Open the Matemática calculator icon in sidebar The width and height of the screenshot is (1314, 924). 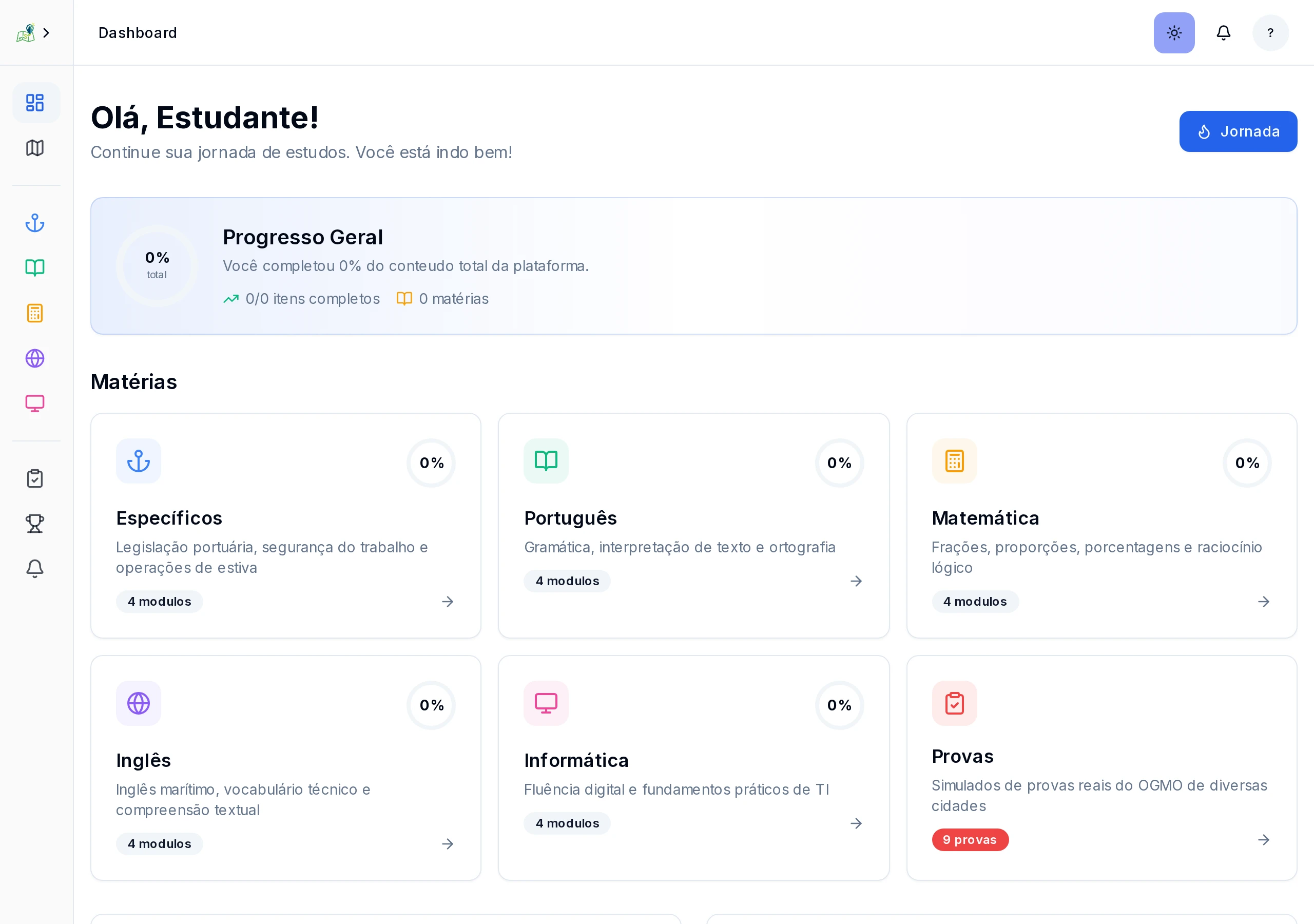coord(35,313)
